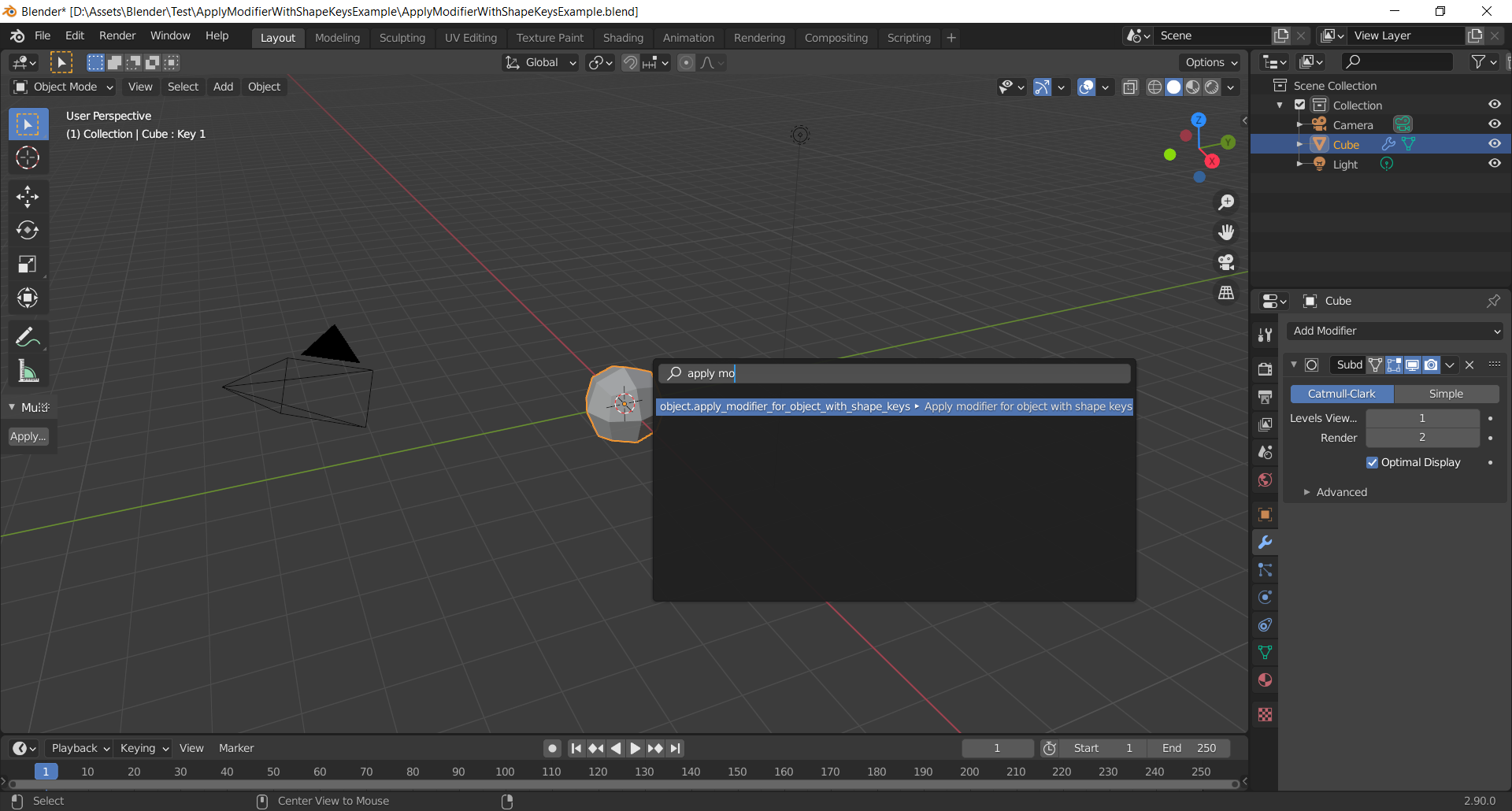Viewport: 1512px width, 811px height.
Task: Expand Cube in outliner tree
Action: [1299, 144]
